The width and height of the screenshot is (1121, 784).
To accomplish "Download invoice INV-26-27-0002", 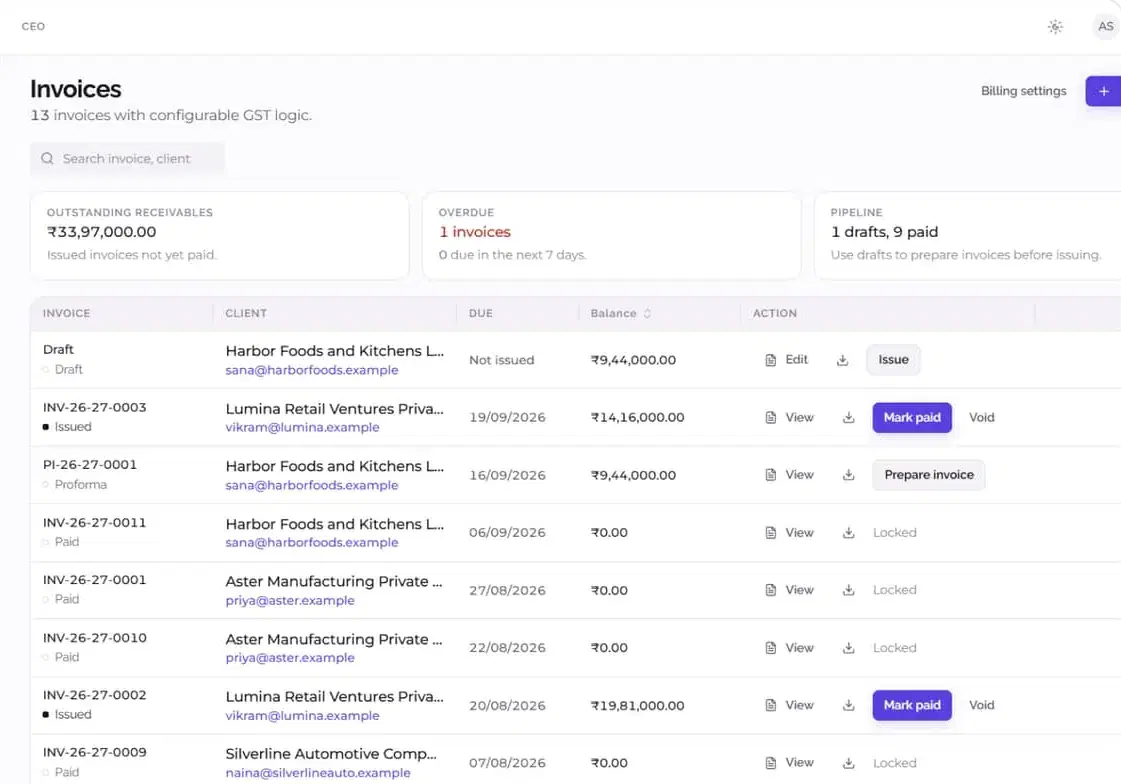I will tap(849, 705).
